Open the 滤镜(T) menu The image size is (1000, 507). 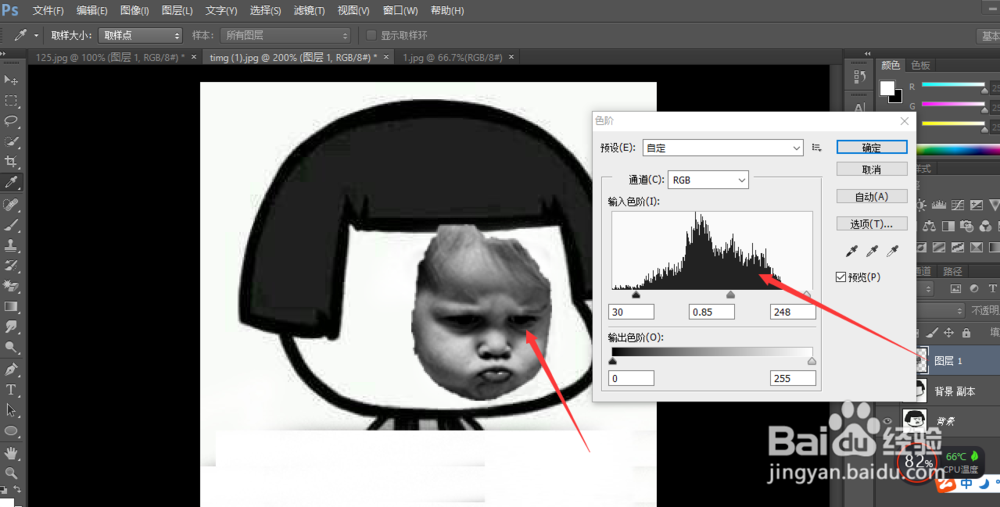(309, 11)
